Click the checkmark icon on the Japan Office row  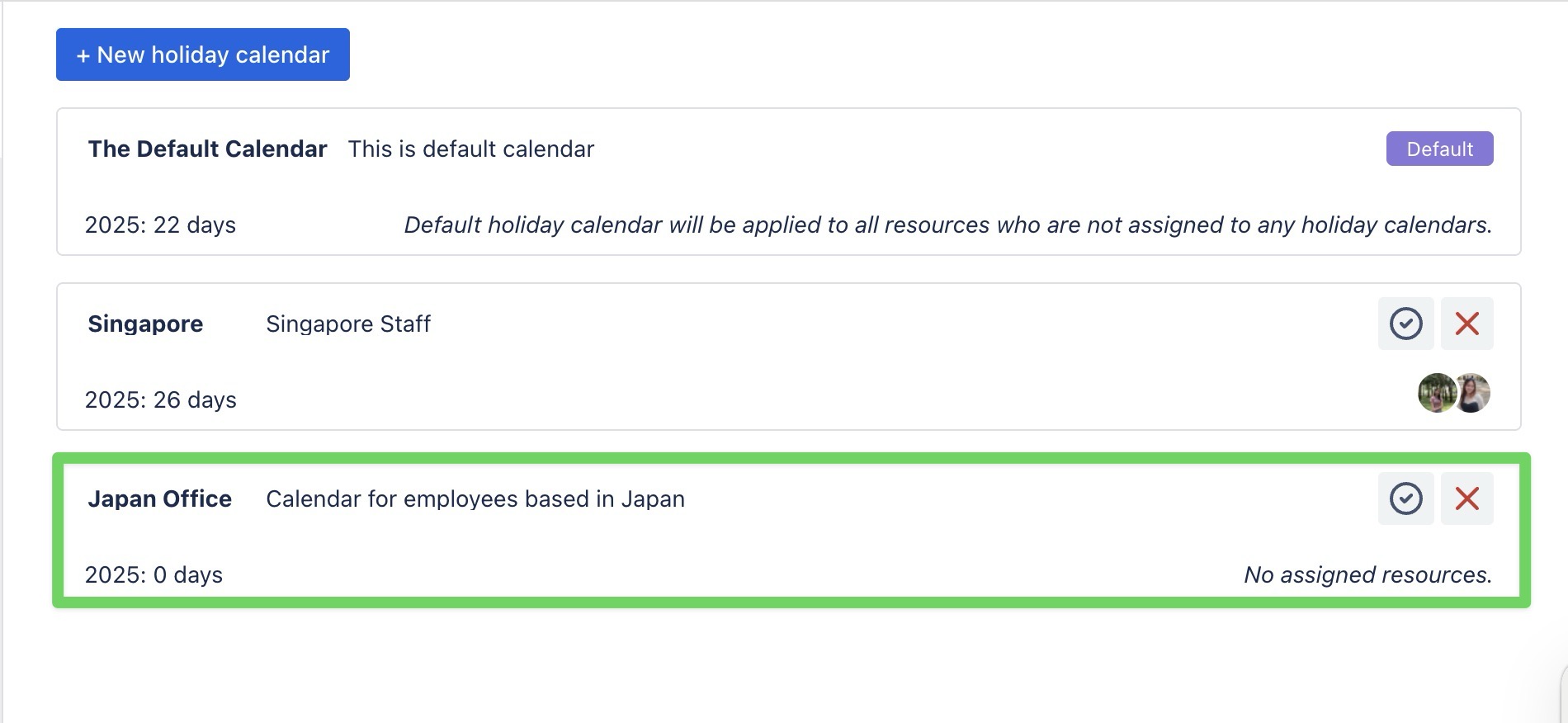click(x=1405, y=499)
